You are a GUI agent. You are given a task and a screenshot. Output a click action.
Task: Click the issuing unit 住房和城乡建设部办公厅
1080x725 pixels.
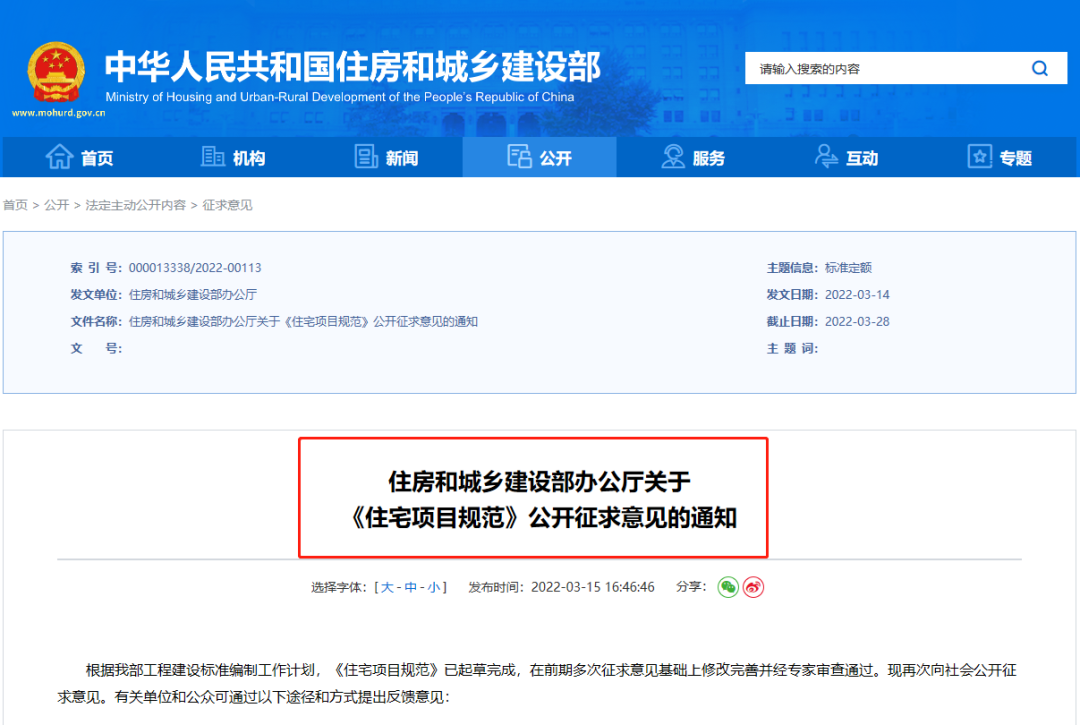point(193,295)
